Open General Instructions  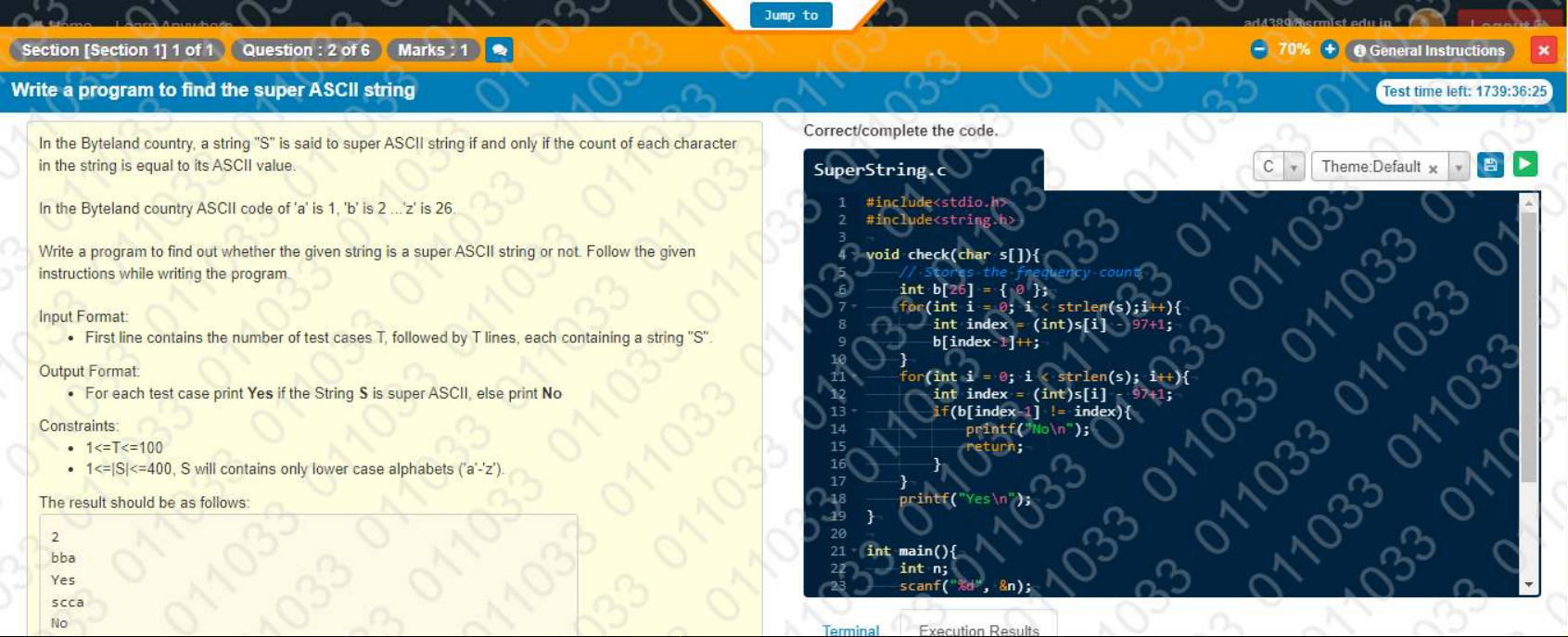click(x=1429, y=51)
